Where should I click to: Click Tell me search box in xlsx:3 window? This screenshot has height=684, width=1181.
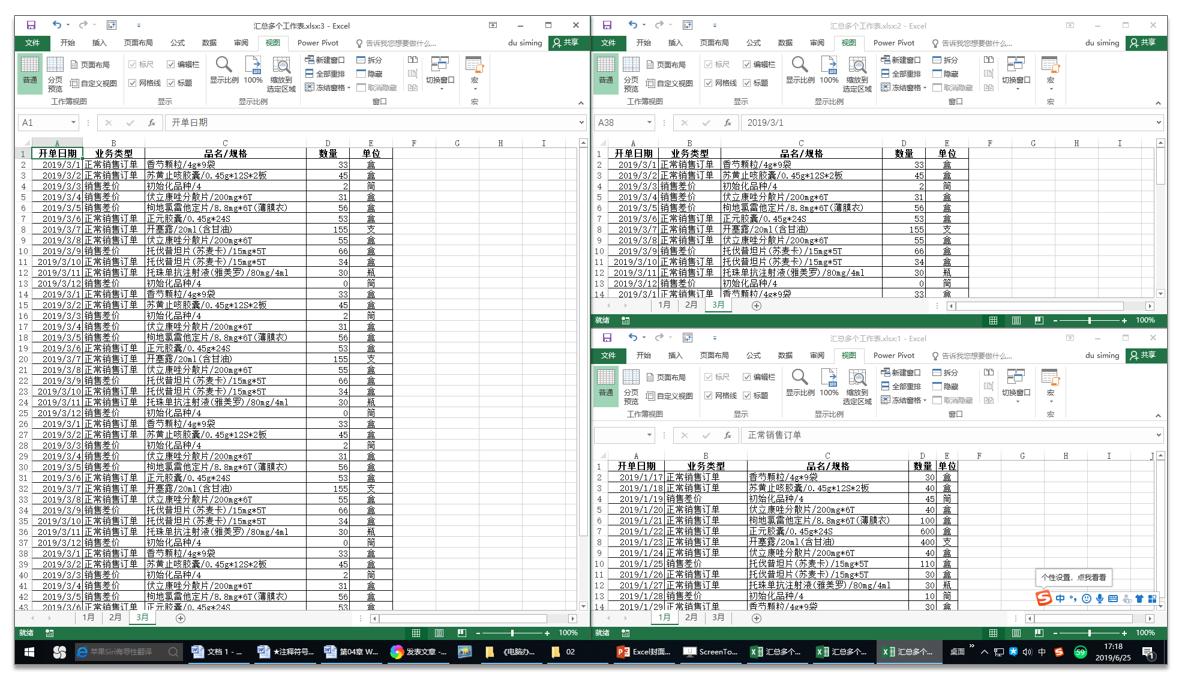pyautogui.click(x=397, y=43)
